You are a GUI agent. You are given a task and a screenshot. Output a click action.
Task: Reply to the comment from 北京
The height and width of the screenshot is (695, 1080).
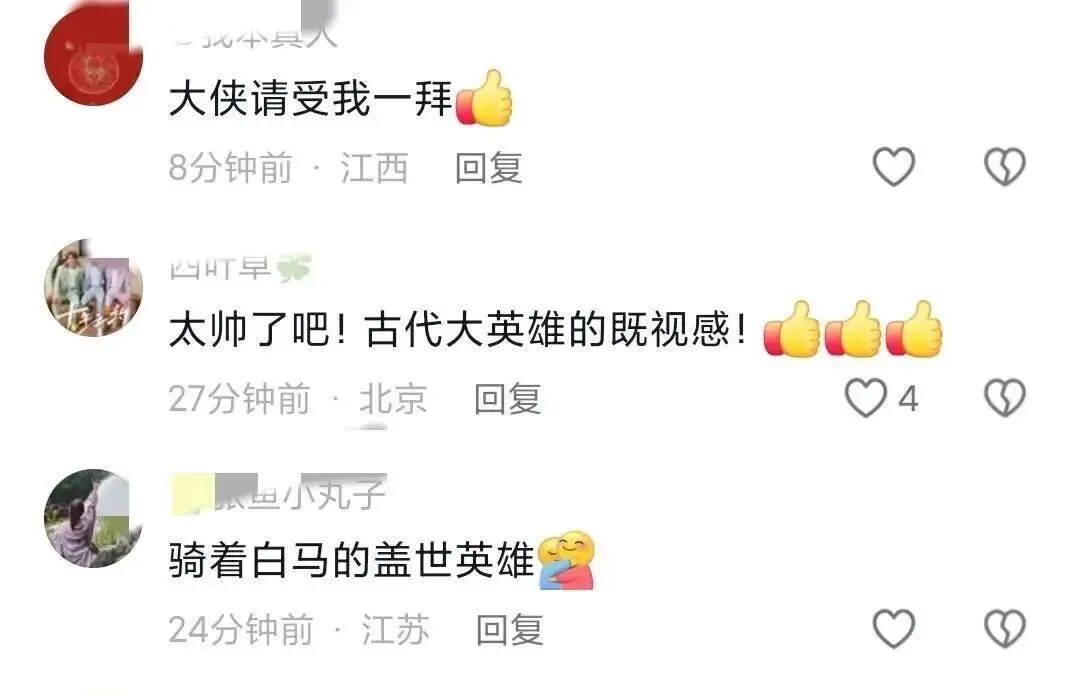(508, 399)
